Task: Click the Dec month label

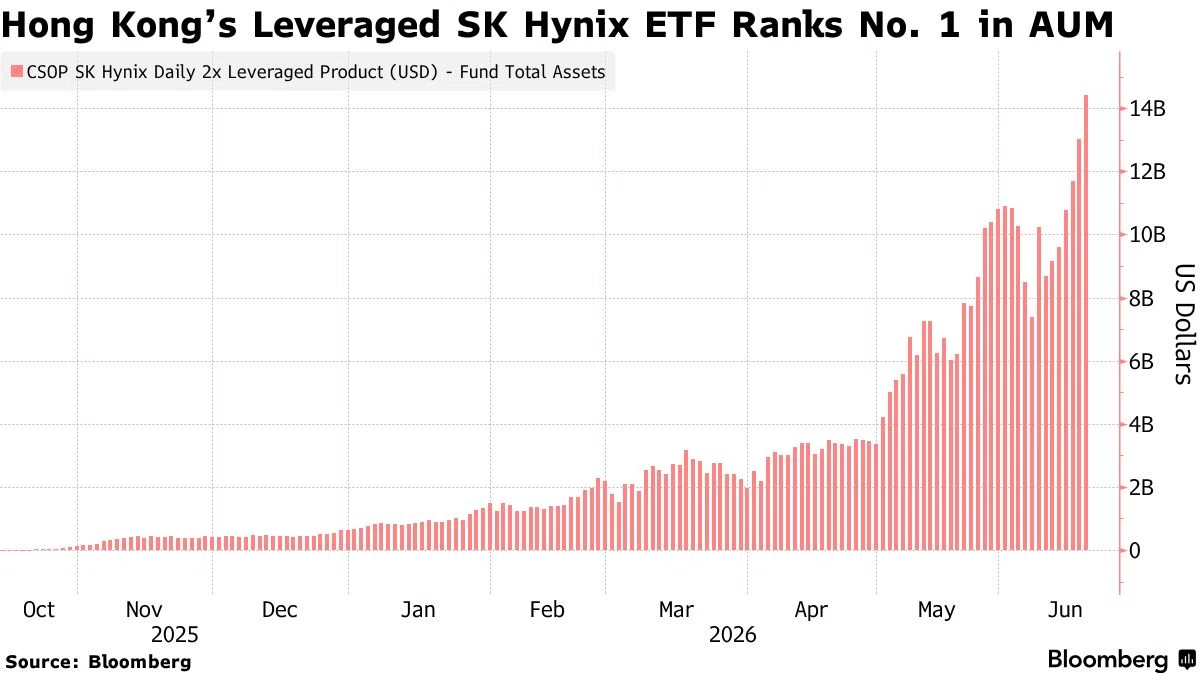Action: coord(279,609)
